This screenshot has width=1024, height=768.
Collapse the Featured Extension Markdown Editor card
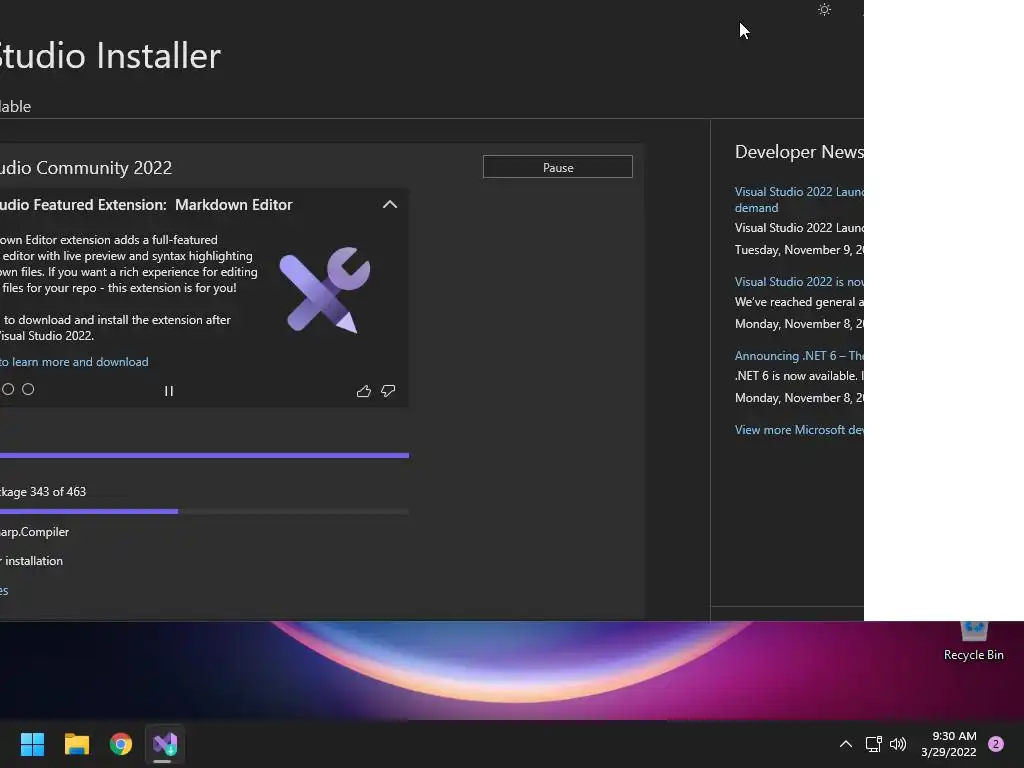390,204
